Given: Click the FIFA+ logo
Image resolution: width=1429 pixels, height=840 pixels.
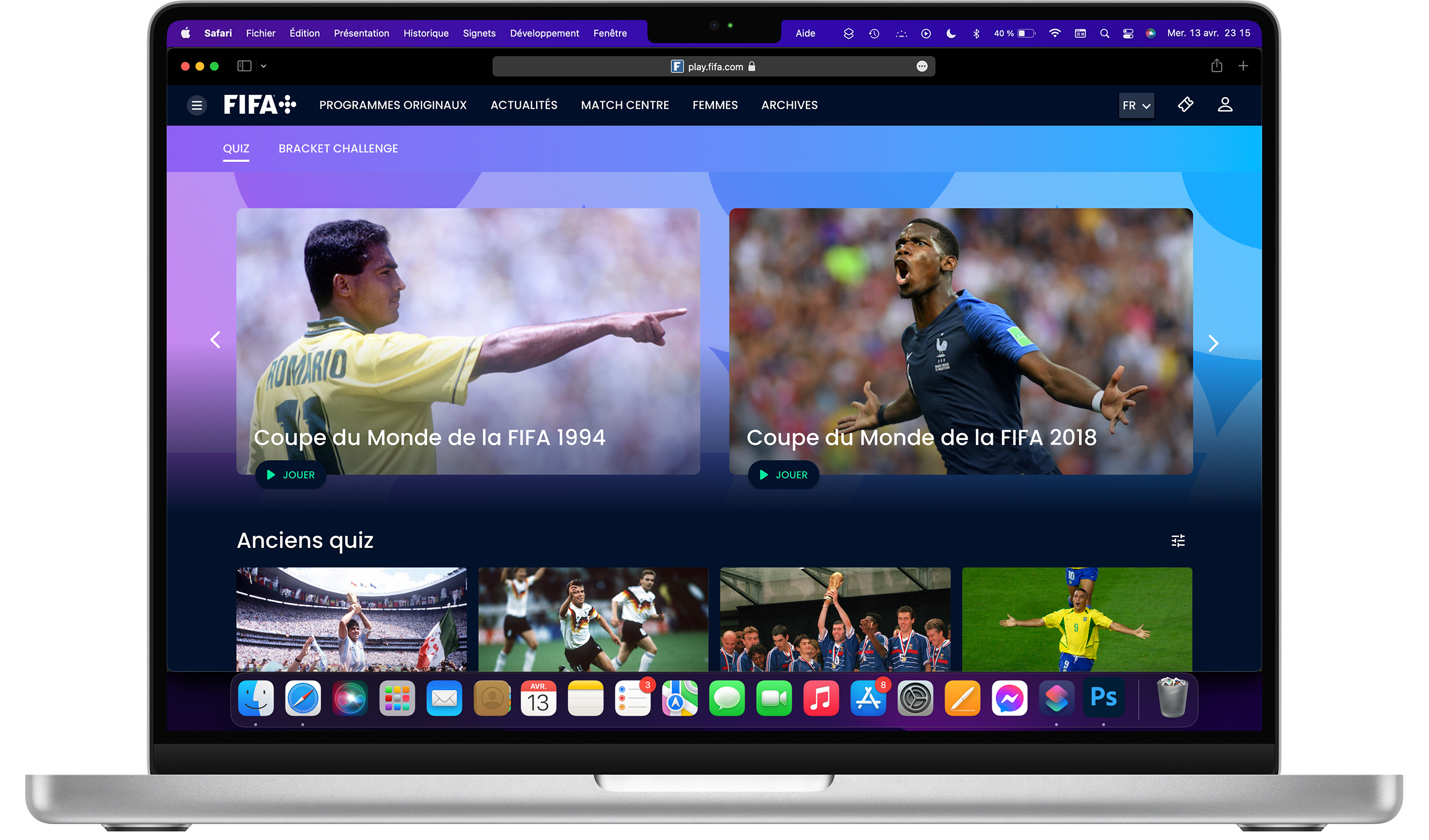Looking at the screenshot, I should pyautogui.click(x=260, y=105).
